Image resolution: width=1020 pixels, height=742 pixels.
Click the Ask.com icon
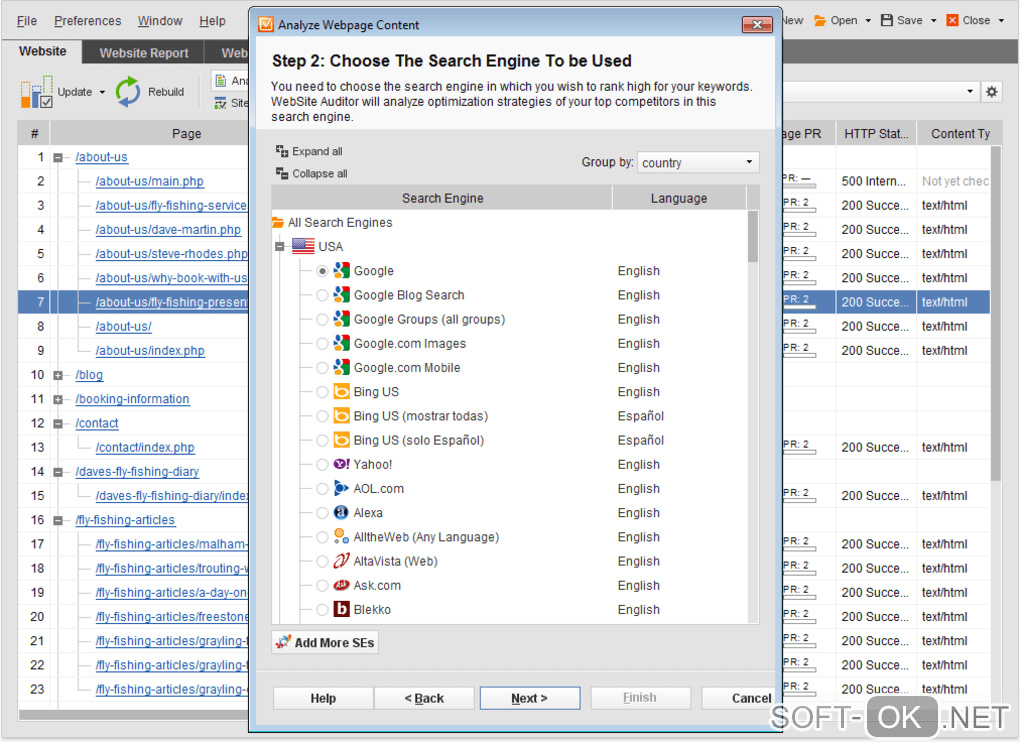pyautogui.click(x=342, y=585)
